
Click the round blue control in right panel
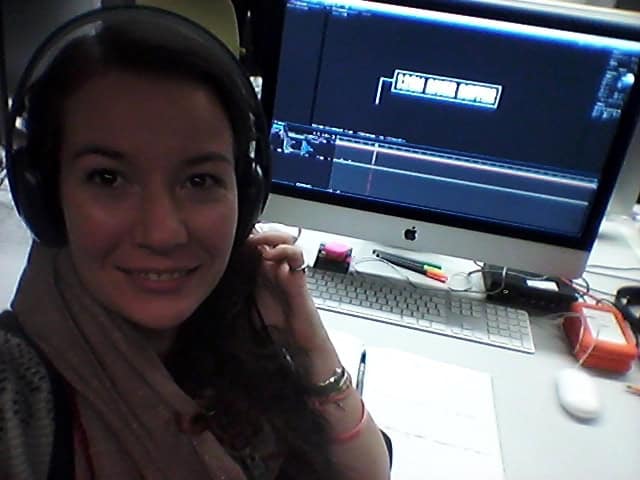[624, 80]
